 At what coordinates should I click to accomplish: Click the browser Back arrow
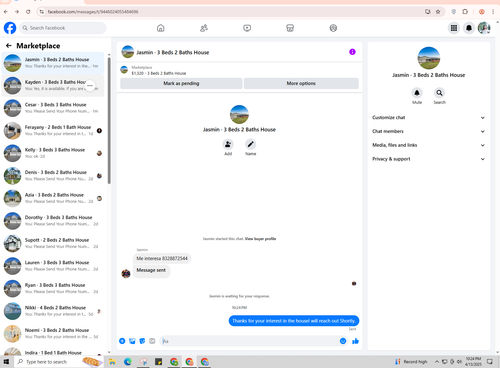(6, 12)
